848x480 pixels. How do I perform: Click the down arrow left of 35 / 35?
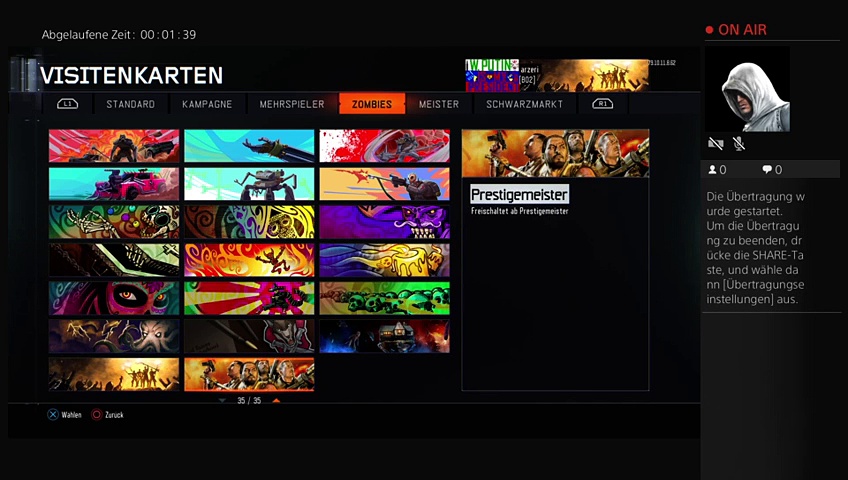pos(222,400)
